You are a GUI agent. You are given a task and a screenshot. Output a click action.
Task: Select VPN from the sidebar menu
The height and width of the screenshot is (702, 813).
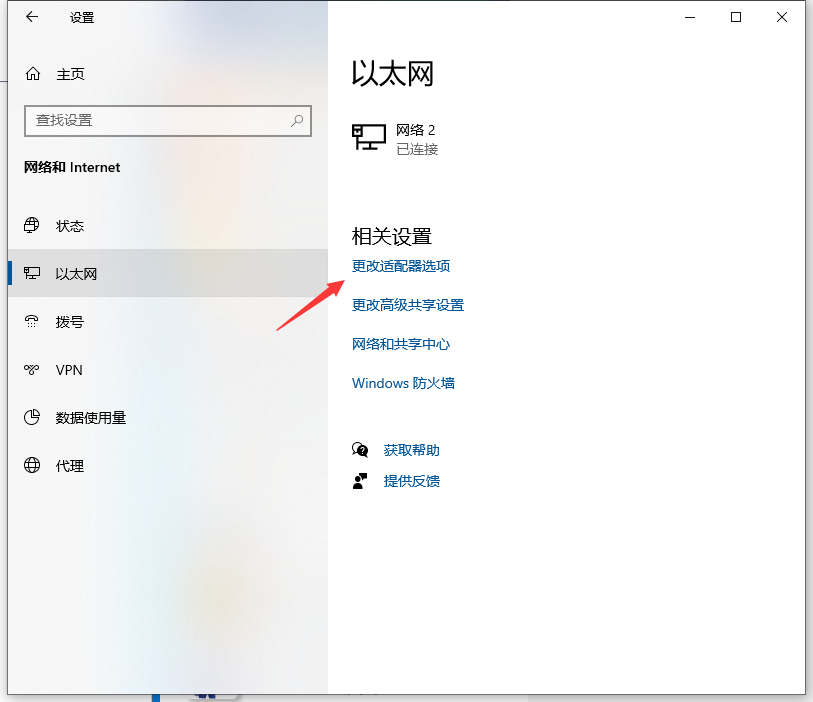coord(64,369)
